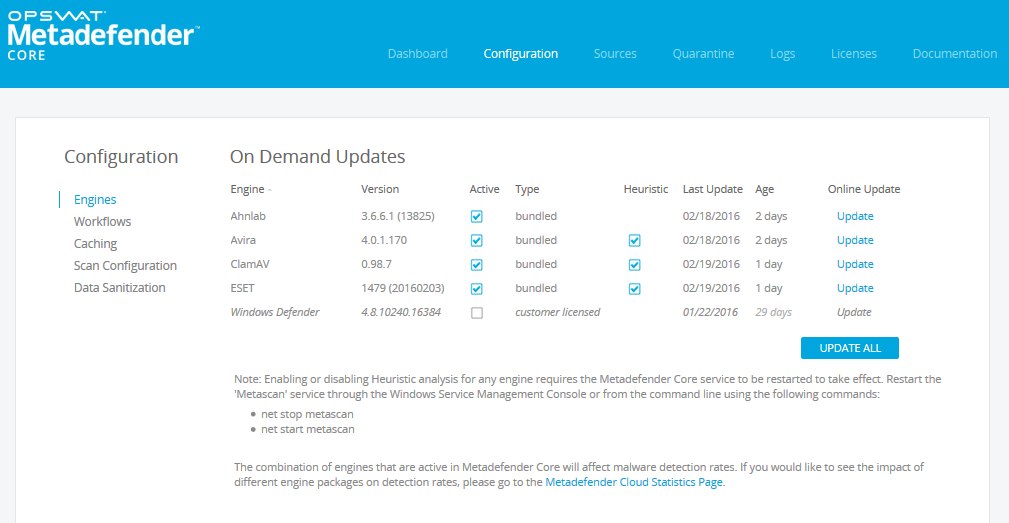Screen dimensions: 1009x523
Task: Open the Metadefender Cloud Statistics Page link
Action: point(634,482)
